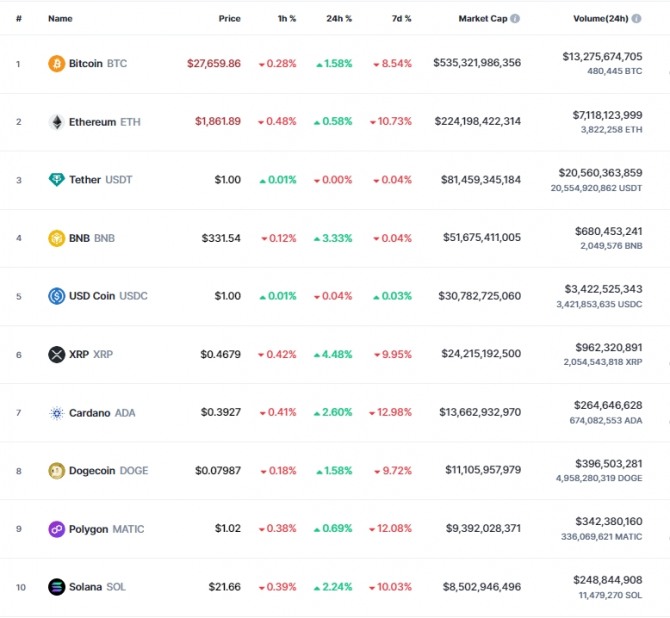Viewport: 670px width, 618px height.
Task: Sort the table by Price column
Action: tap(229, 18)
